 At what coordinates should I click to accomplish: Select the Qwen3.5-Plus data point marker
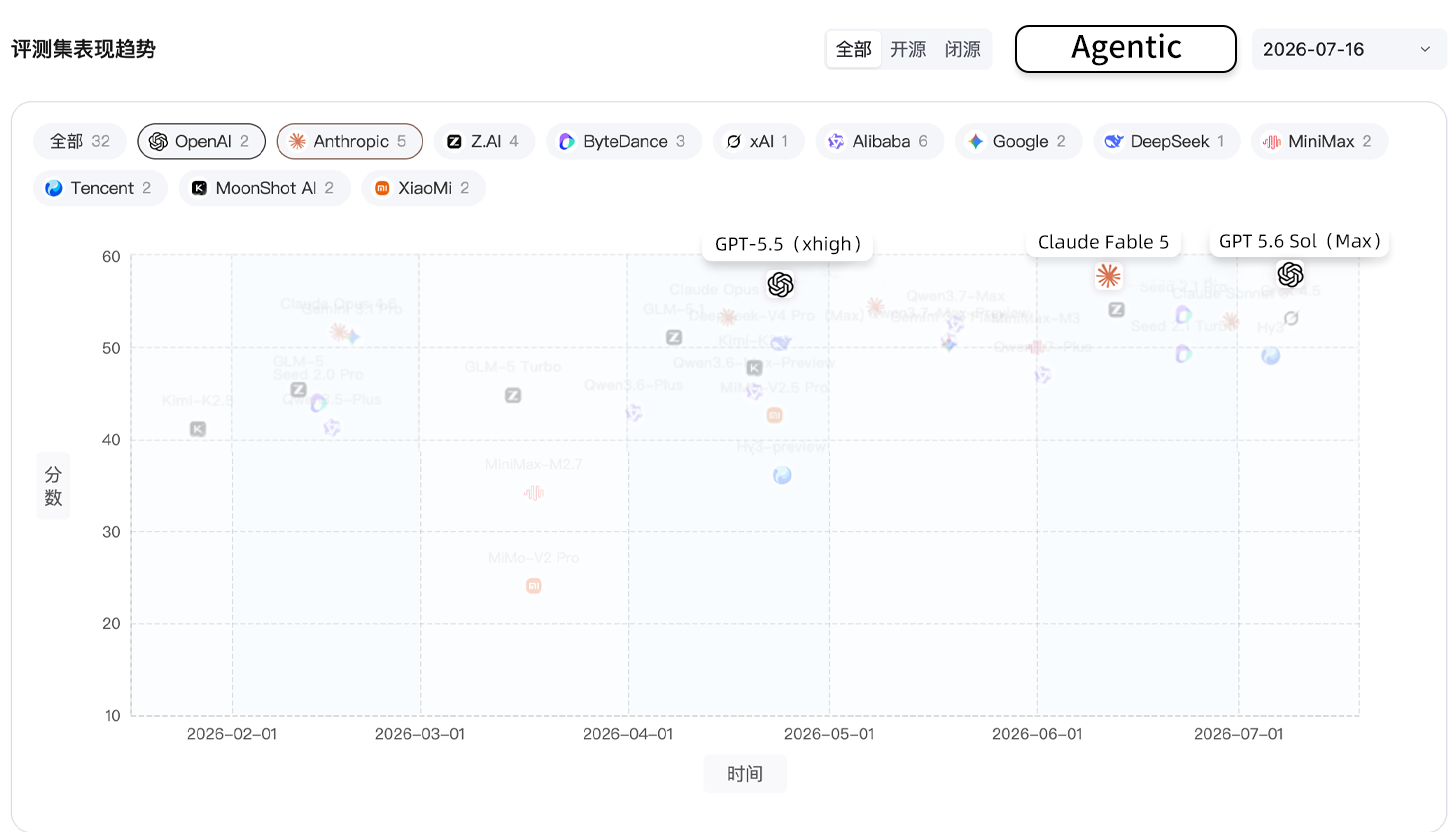332,427
